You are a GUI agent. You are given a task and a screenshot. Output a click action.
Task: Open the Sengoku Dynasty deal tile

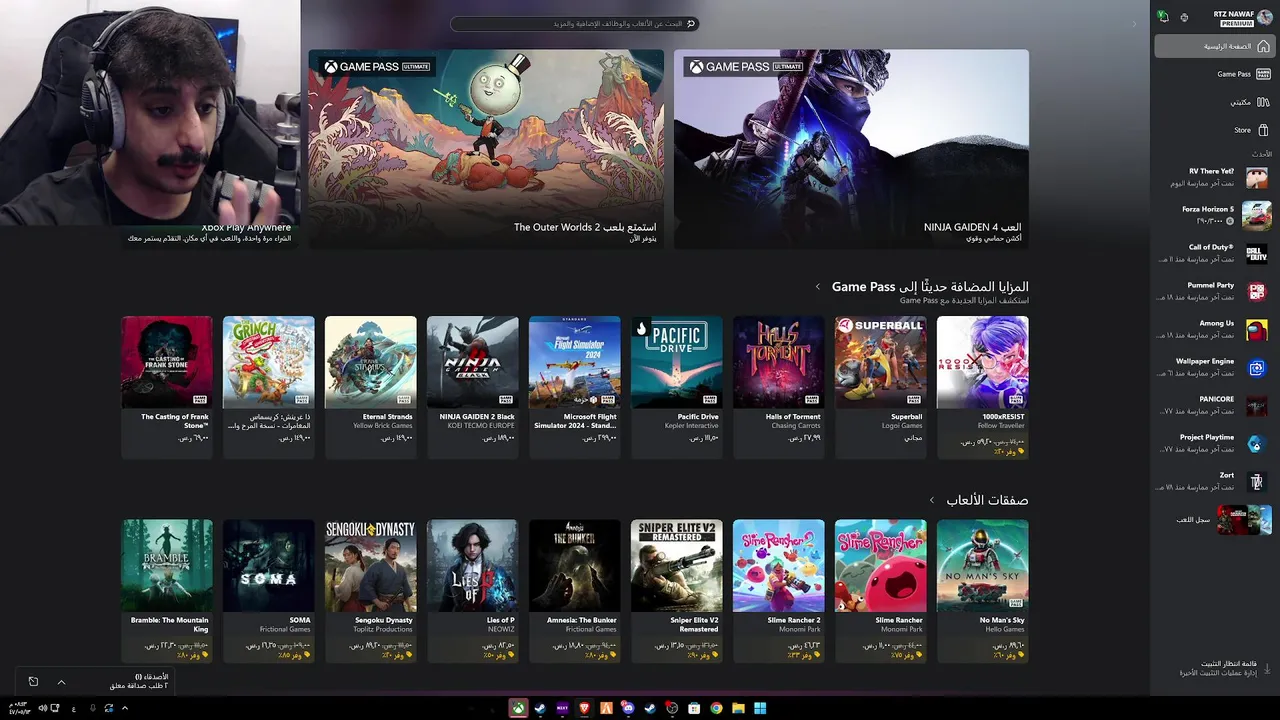pos(370,590)
